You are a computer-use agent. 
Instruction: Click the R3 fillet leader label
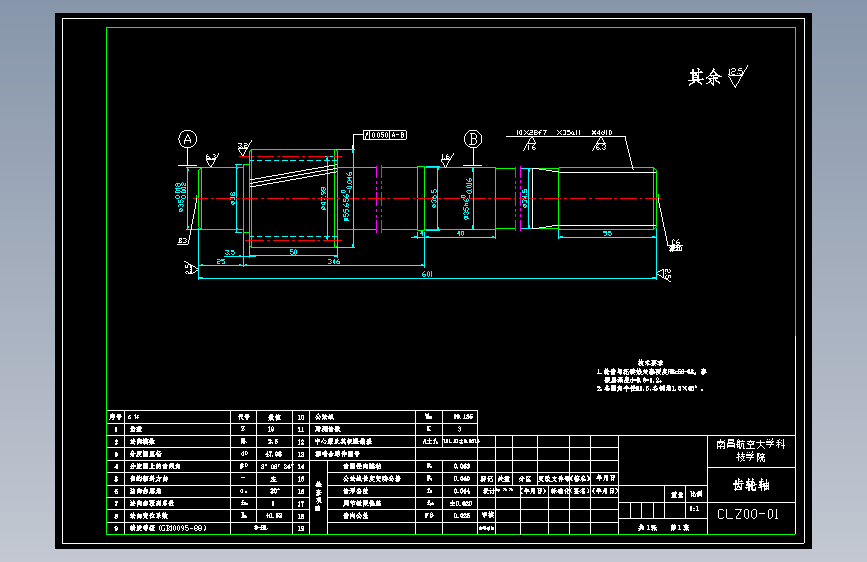coord(182,241)
